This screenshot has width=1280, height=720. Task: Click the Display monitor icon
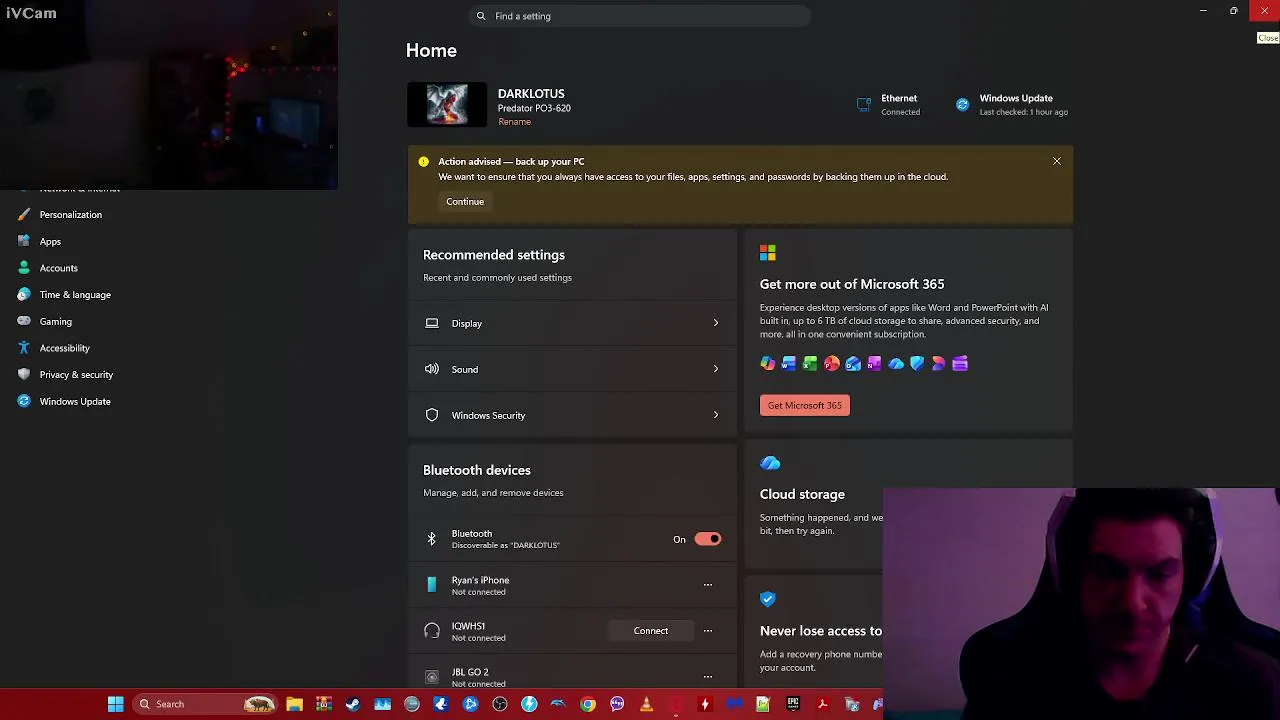pos(432,323)
